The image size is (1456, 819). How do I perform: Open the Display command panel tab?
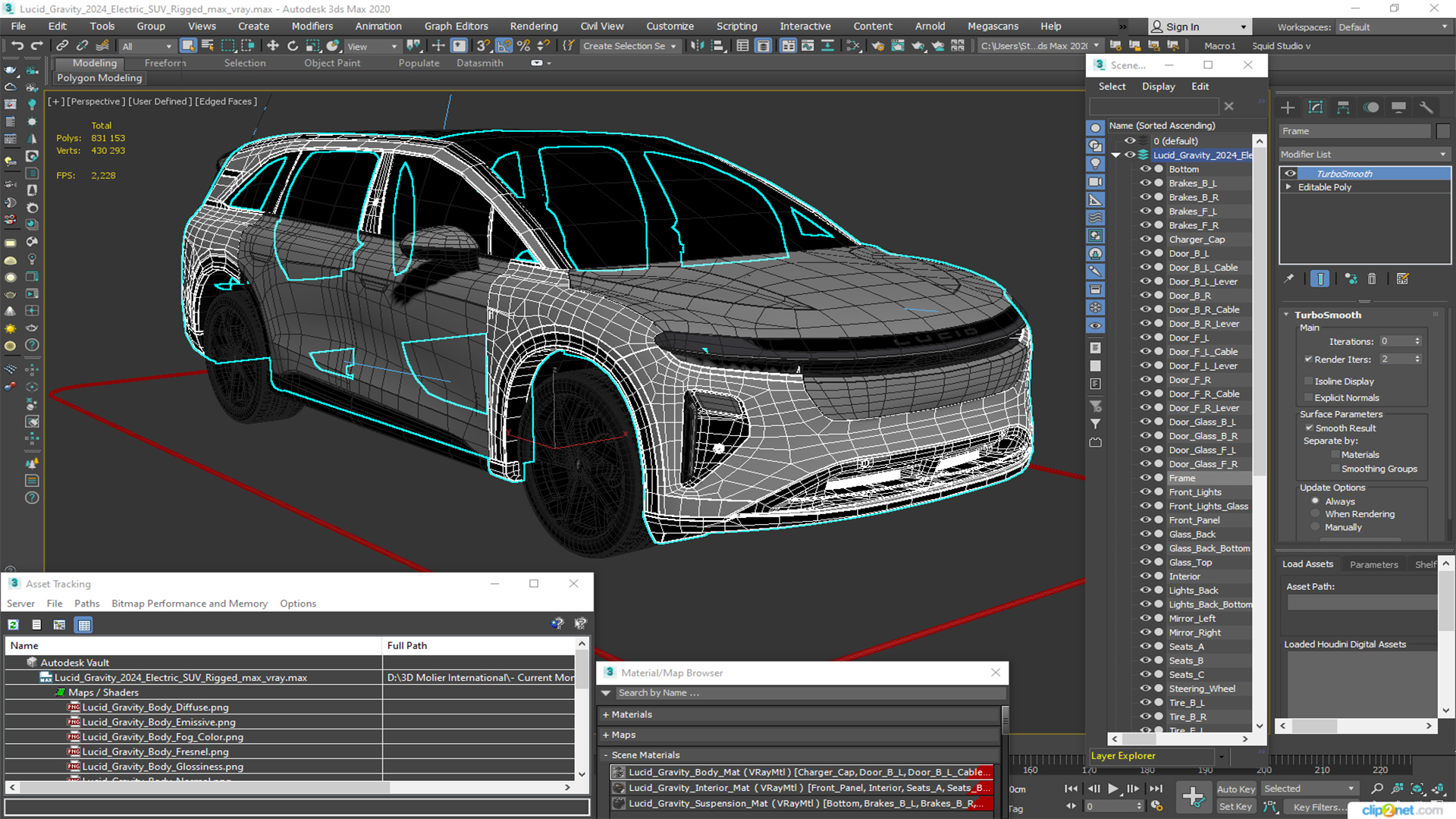click(x=1398, y=108)
